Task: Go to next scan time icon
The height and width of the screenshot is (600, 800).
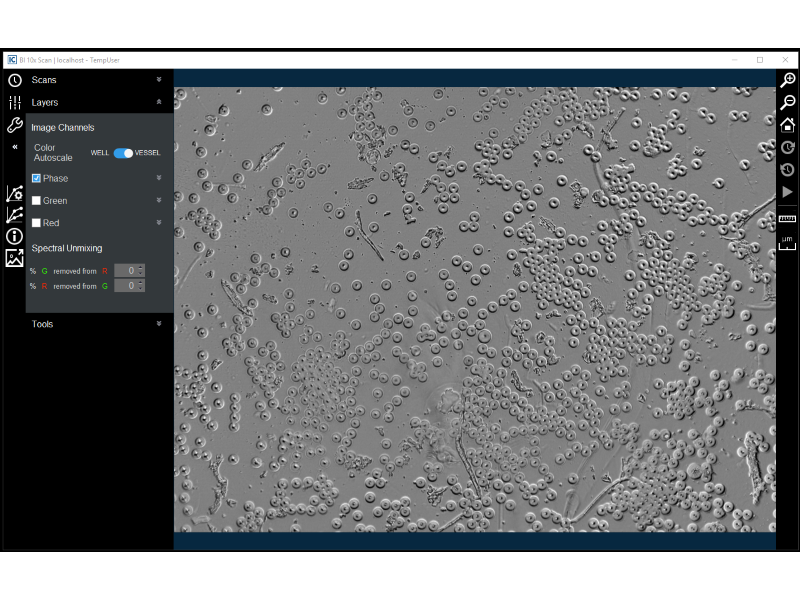Action: 788,147
